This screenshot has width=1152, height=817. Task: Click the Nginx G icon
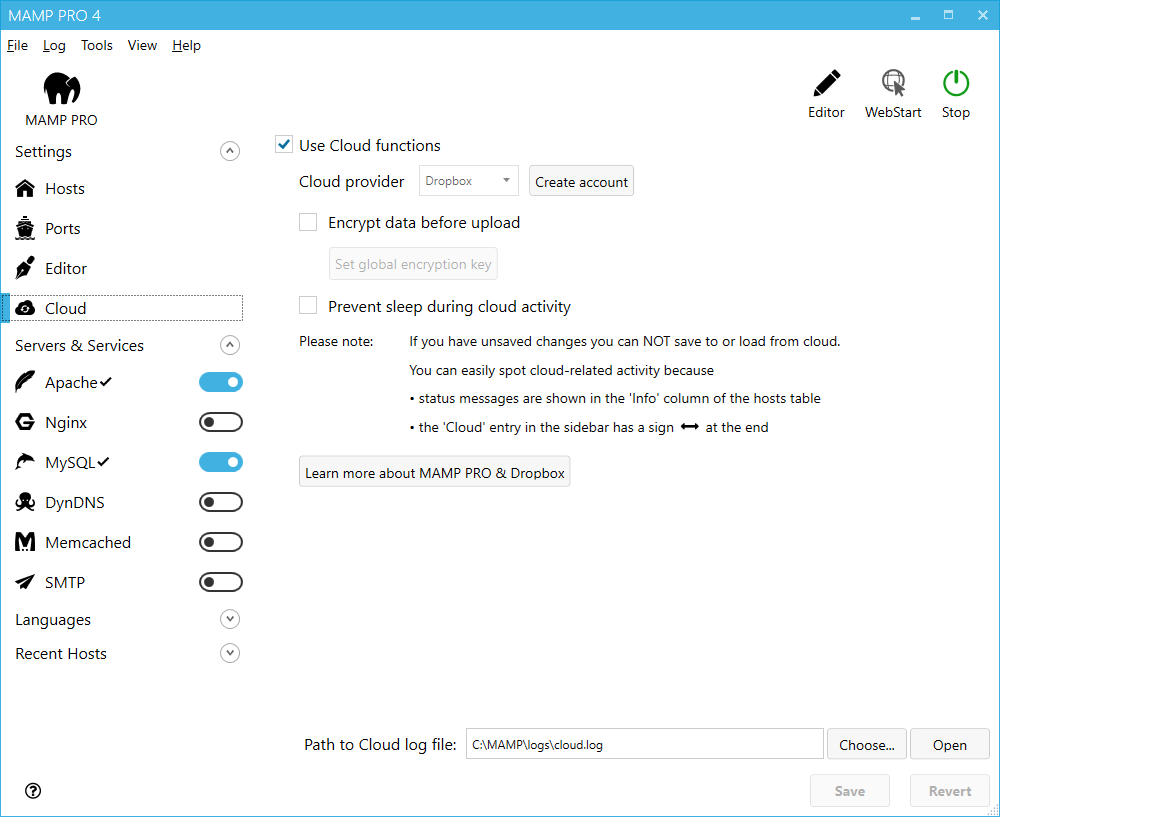click(x=25, y=422)
